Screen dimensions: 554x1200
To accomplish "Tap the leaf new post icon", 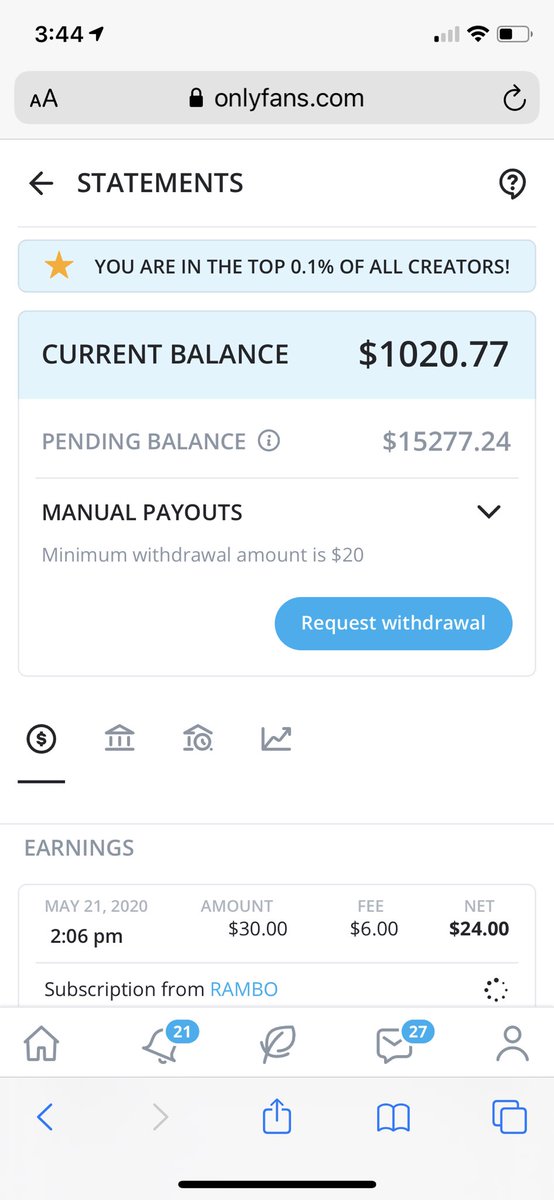I will [x=276, y=1044].
